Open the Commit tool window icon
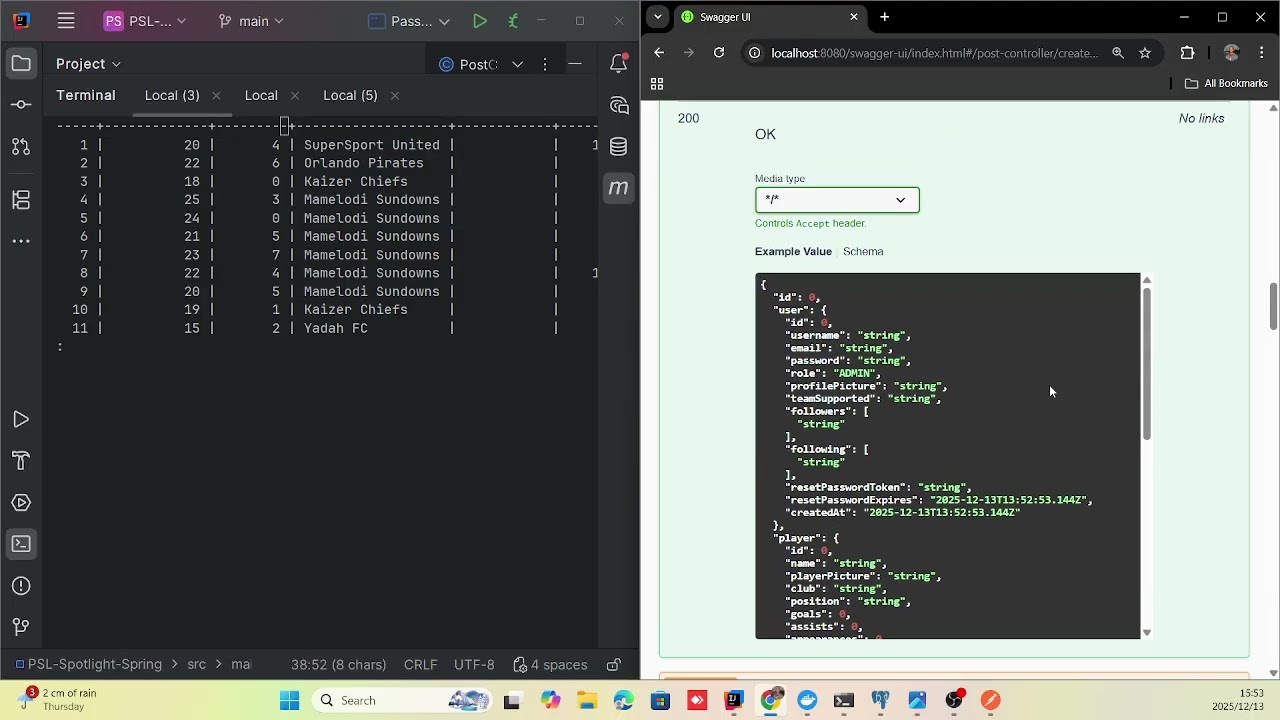Viewport: 1280px width, 720px height. click(21, 105)
